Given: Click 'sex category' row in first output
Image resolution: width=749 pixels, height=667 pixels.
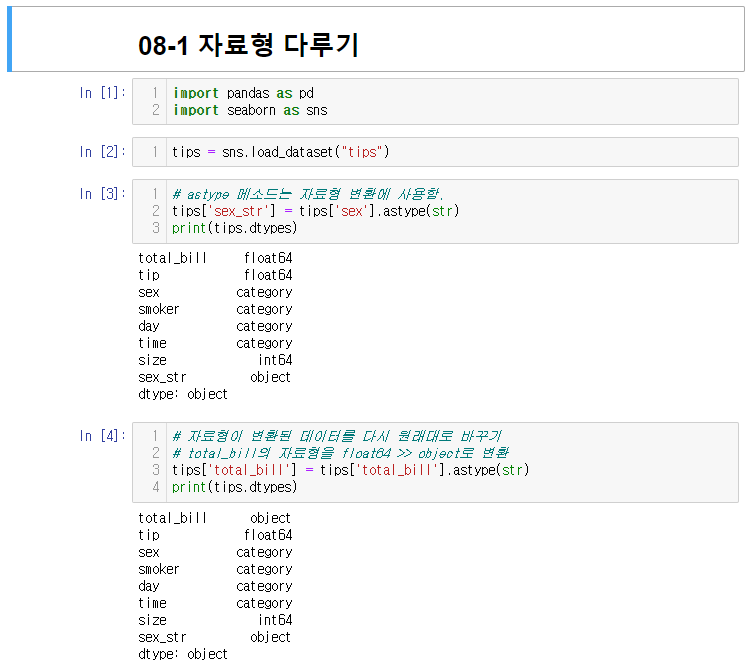Looking at the screenshot, I should click(x=215, y=292).
